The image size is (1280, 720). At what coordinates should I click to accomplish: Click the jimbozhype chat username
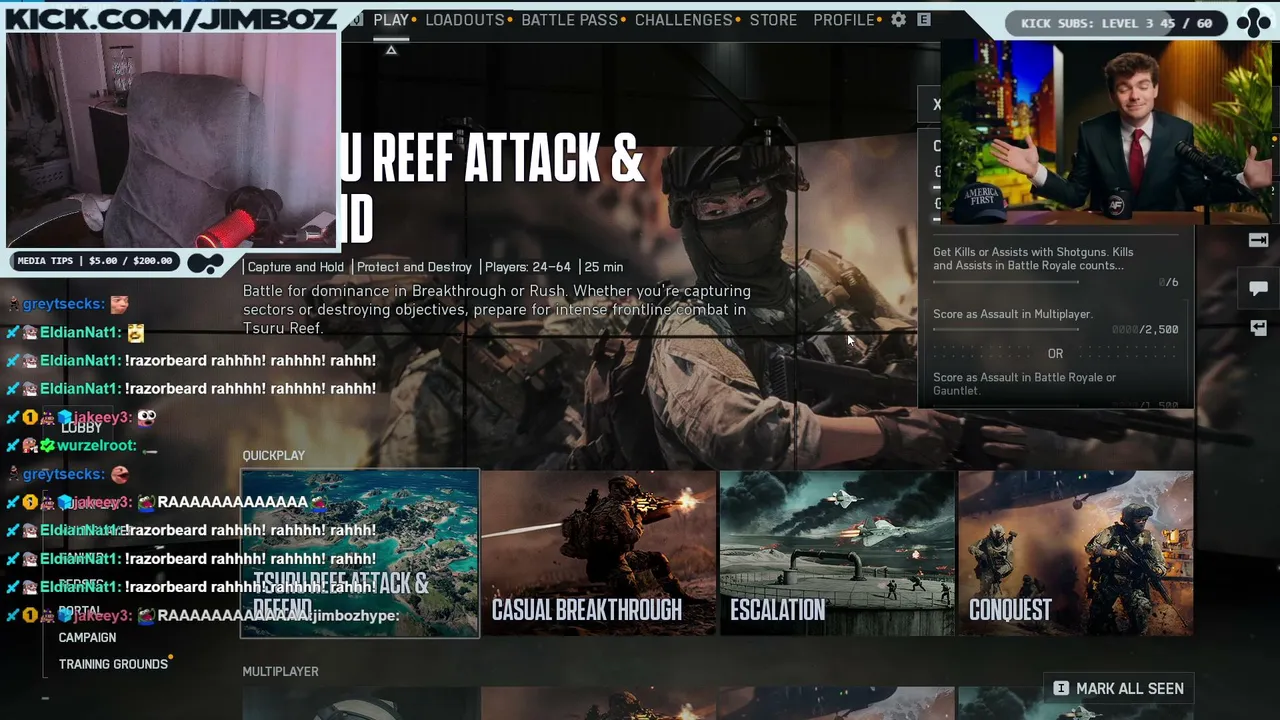[x=354, y=615]
